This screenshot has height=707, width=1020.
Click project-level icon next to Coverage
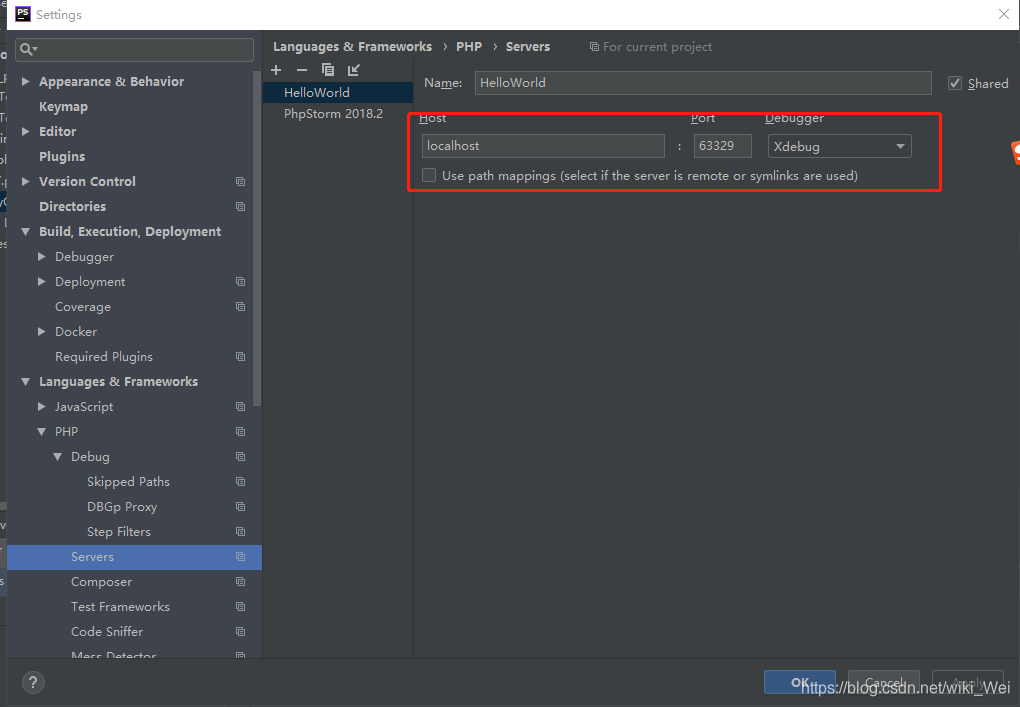(241, 307)
